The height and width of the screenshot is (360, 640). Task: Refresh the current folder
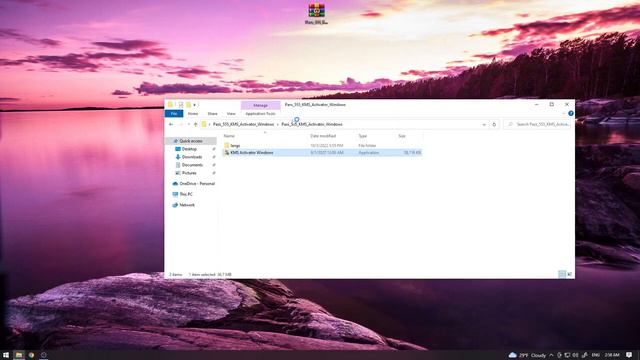click(x=494, y=124)
